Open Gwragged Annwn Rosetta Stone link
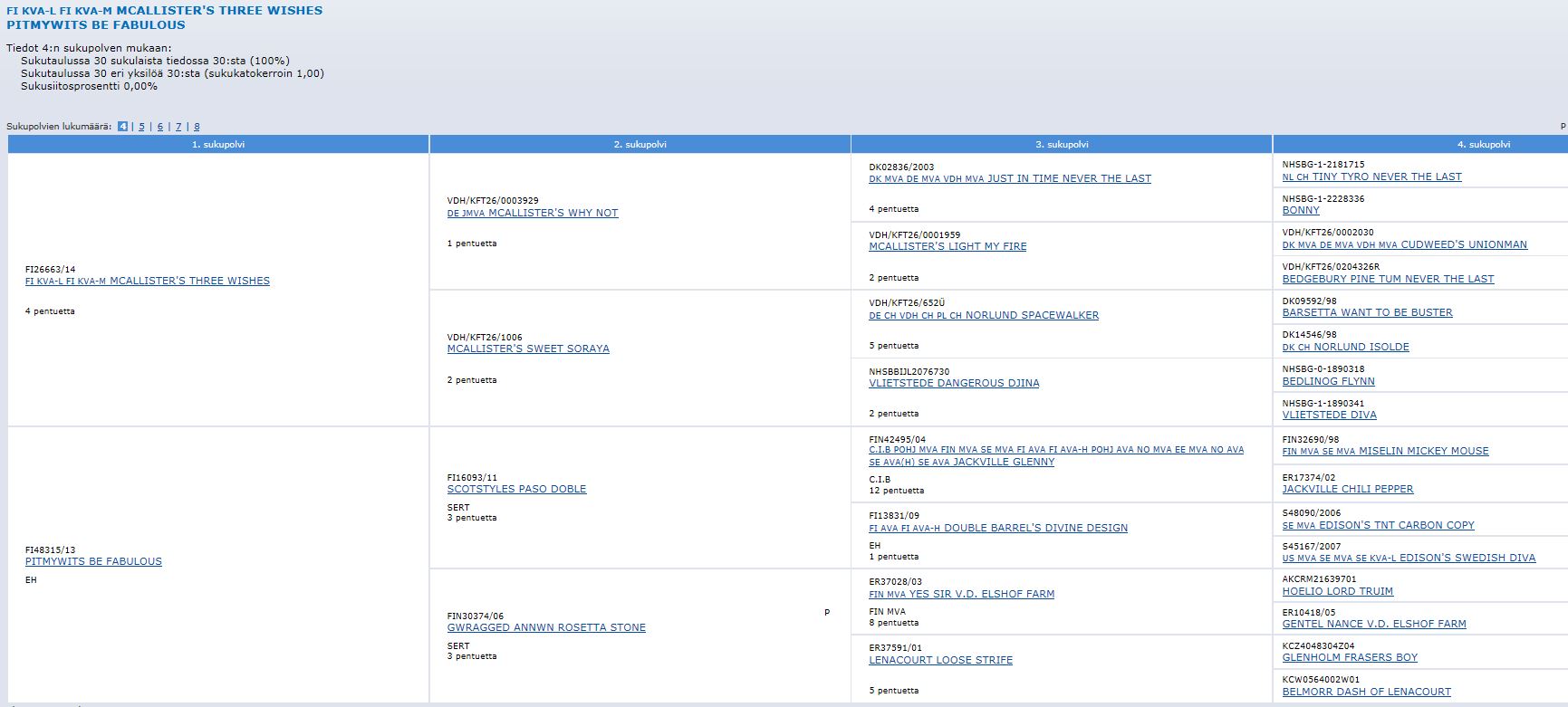1568x707 pixels. [546, 627]
